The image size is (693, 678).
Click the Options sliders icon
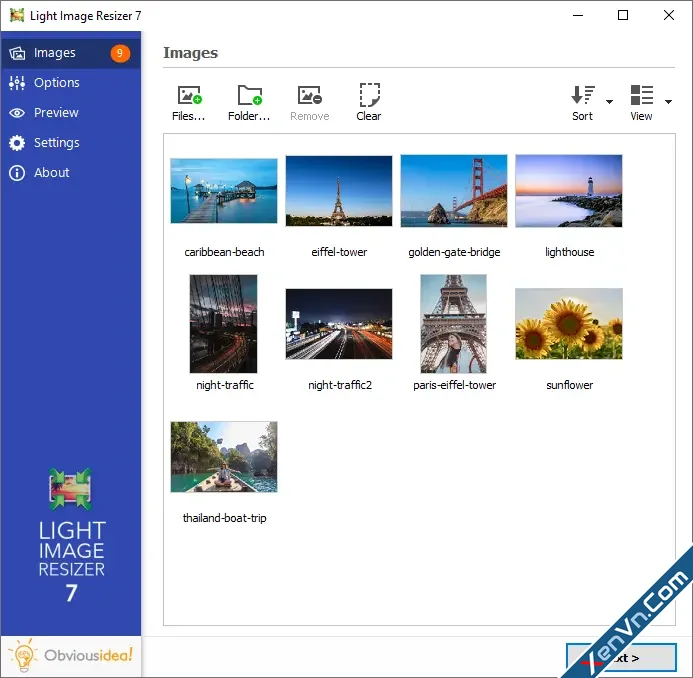point(17,83)
